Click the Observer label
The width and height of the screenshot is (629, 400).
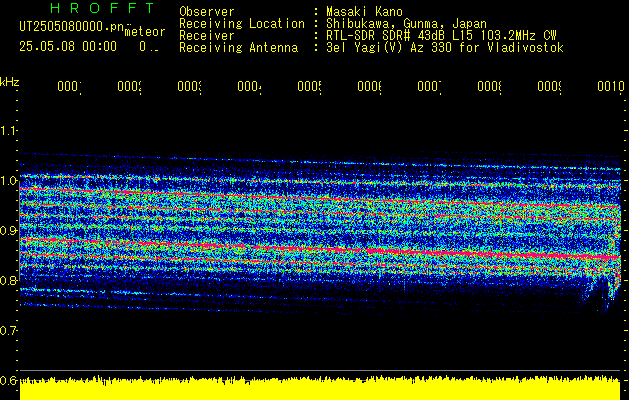pyautogui.click(x=207, y=11)
